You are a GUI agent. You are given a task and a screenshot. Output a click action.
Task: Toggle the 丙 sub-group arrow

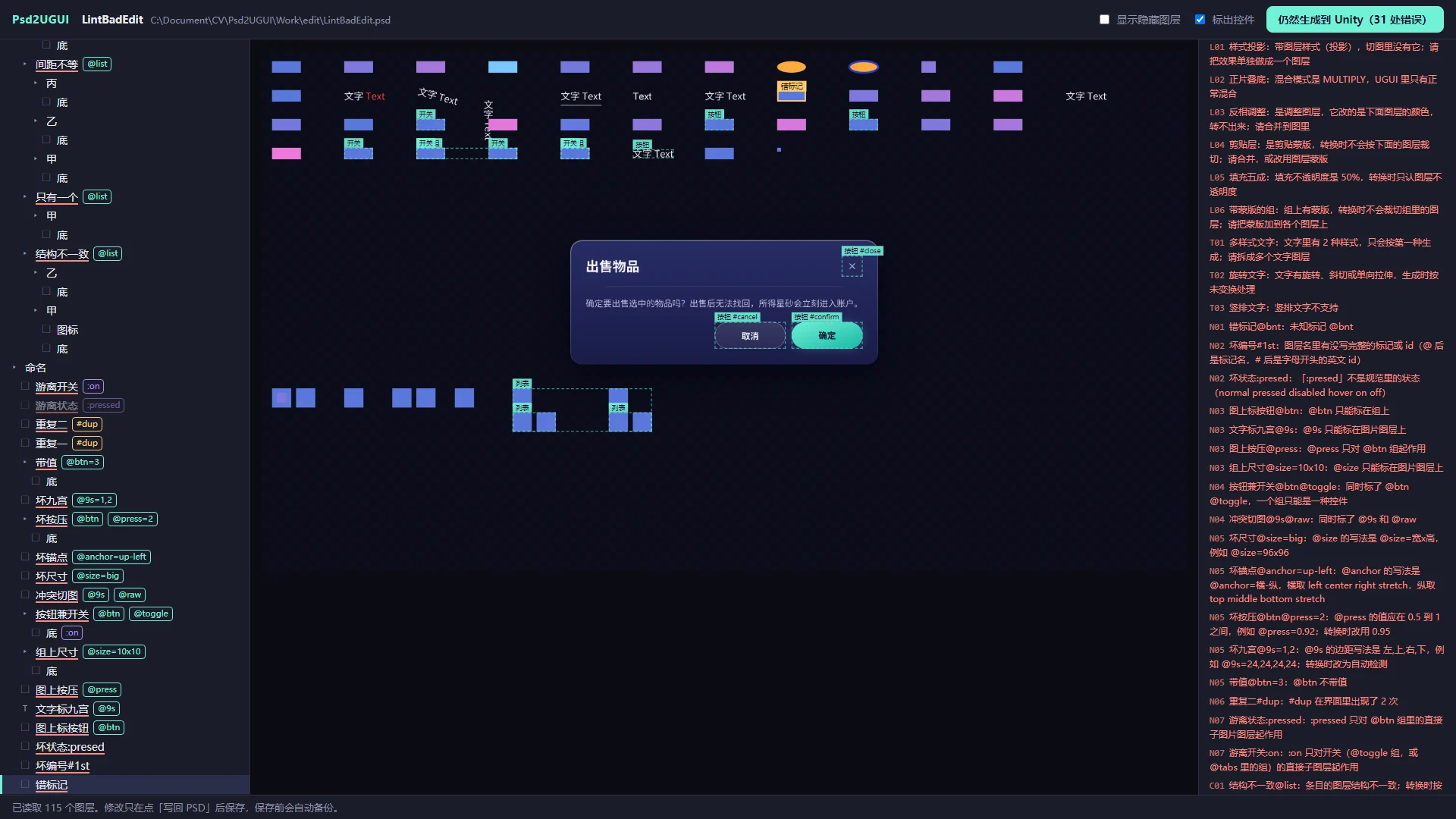click(x=36, y=83)
